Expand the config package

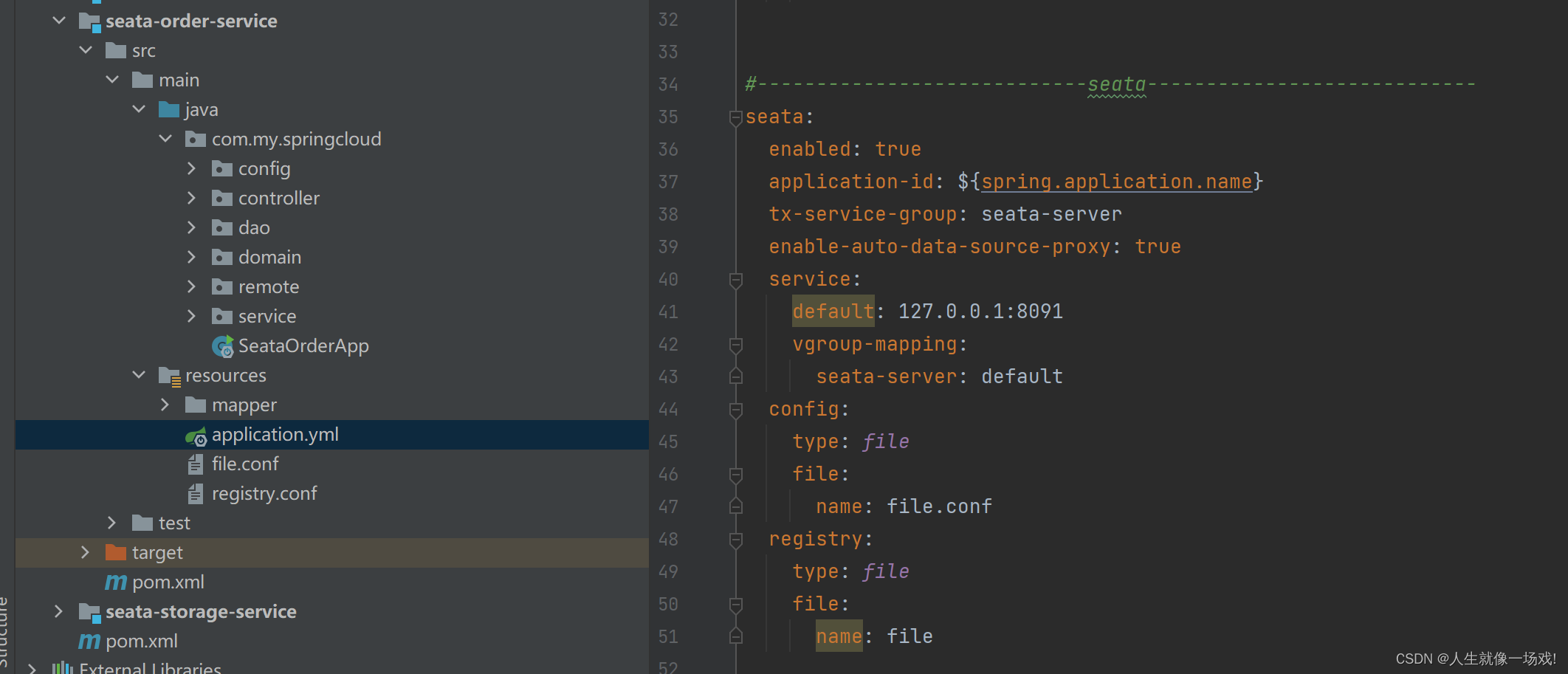[x=191, y=168]
